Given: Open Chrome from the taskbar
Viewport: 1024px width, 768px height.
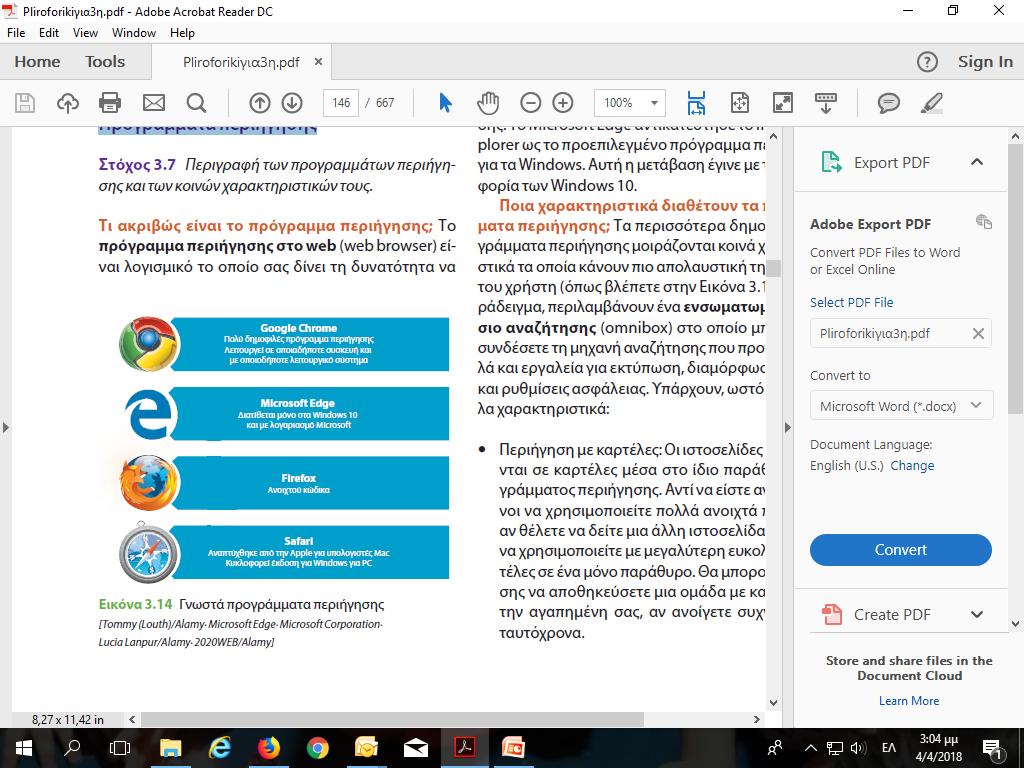Looking at the screenshot, I should [x=317, y=748].
